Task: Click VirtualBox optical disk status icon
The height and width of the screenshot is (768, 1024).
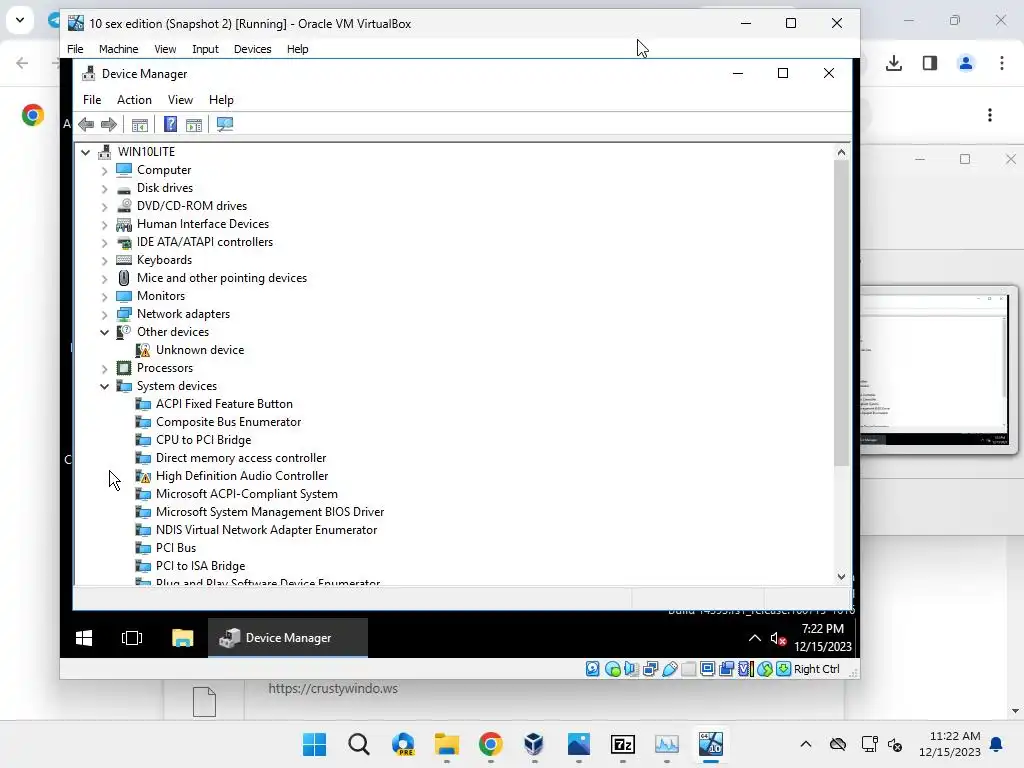Action: [612, 669]
